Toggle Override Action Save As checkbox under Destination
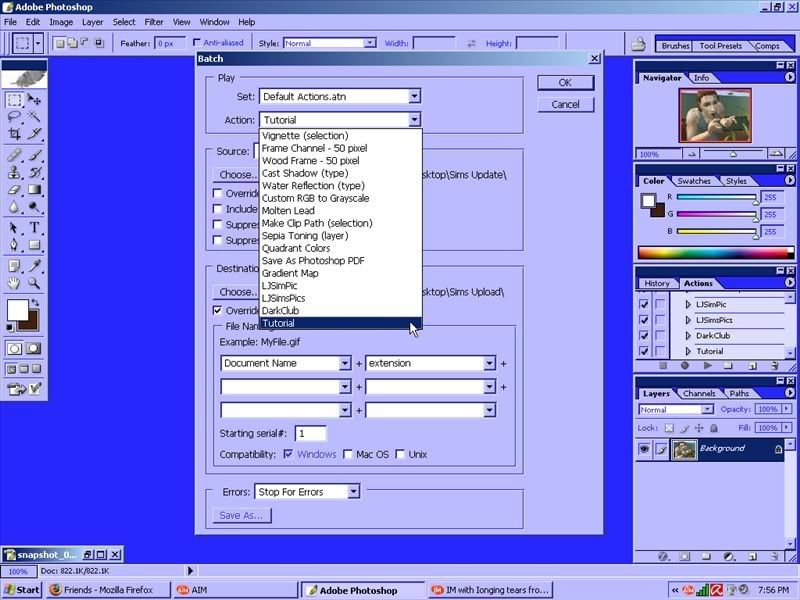This screenshot has width=800, height=600. point(218,310)
